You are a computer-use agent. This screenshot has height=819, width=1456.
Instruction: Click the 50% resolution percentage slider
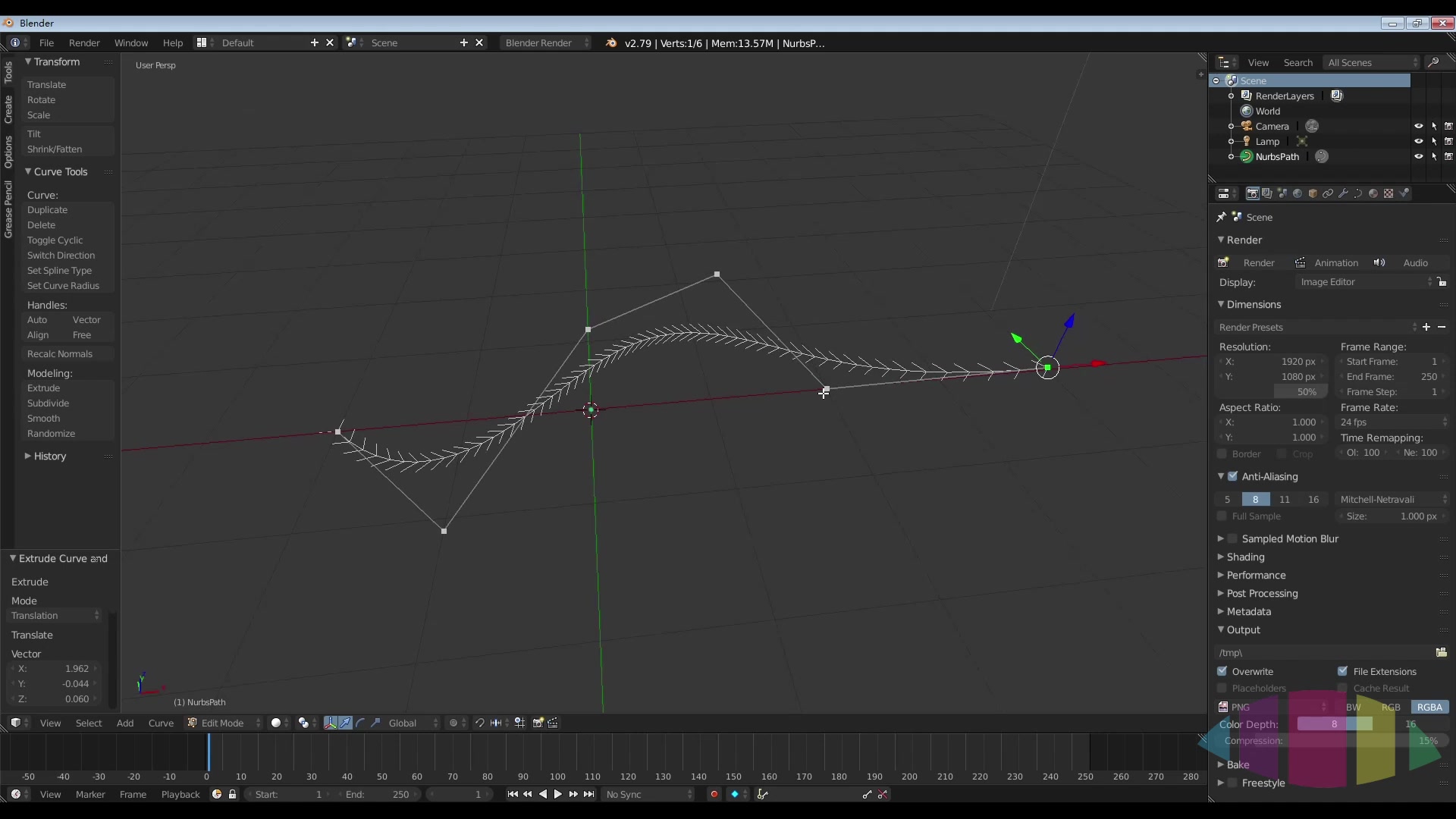point(1301,392)
